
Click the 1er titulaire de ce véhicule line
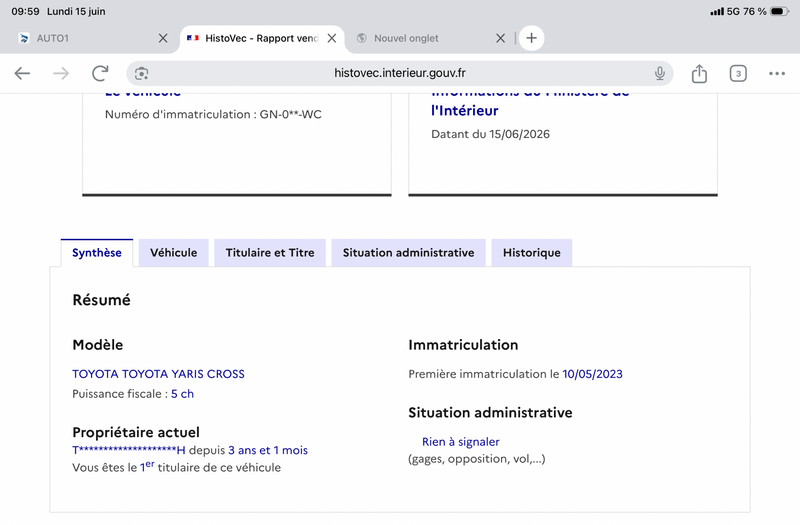(177, 467)
